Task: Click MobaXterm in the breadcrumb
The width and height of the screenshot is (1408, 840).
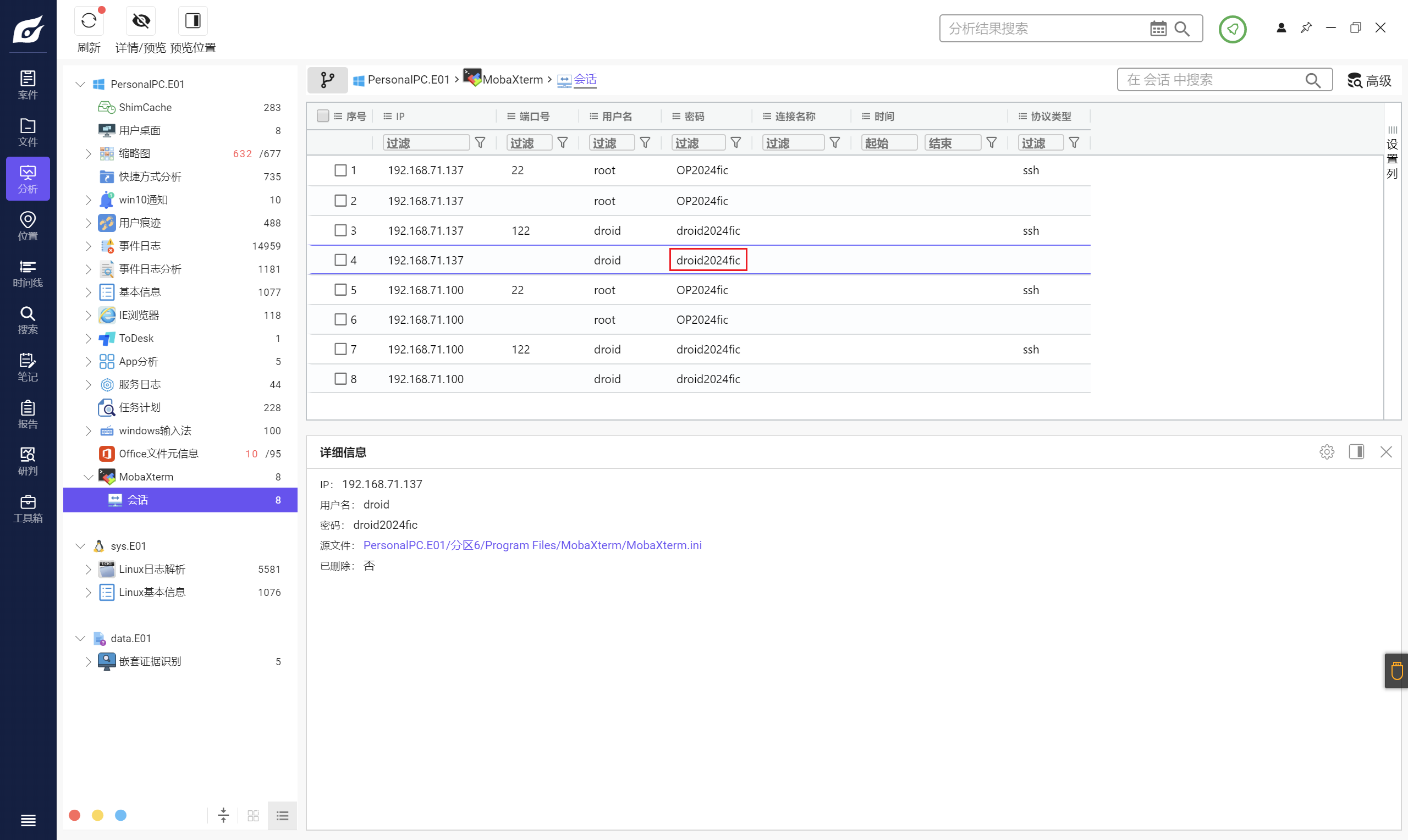Action: 513,80
